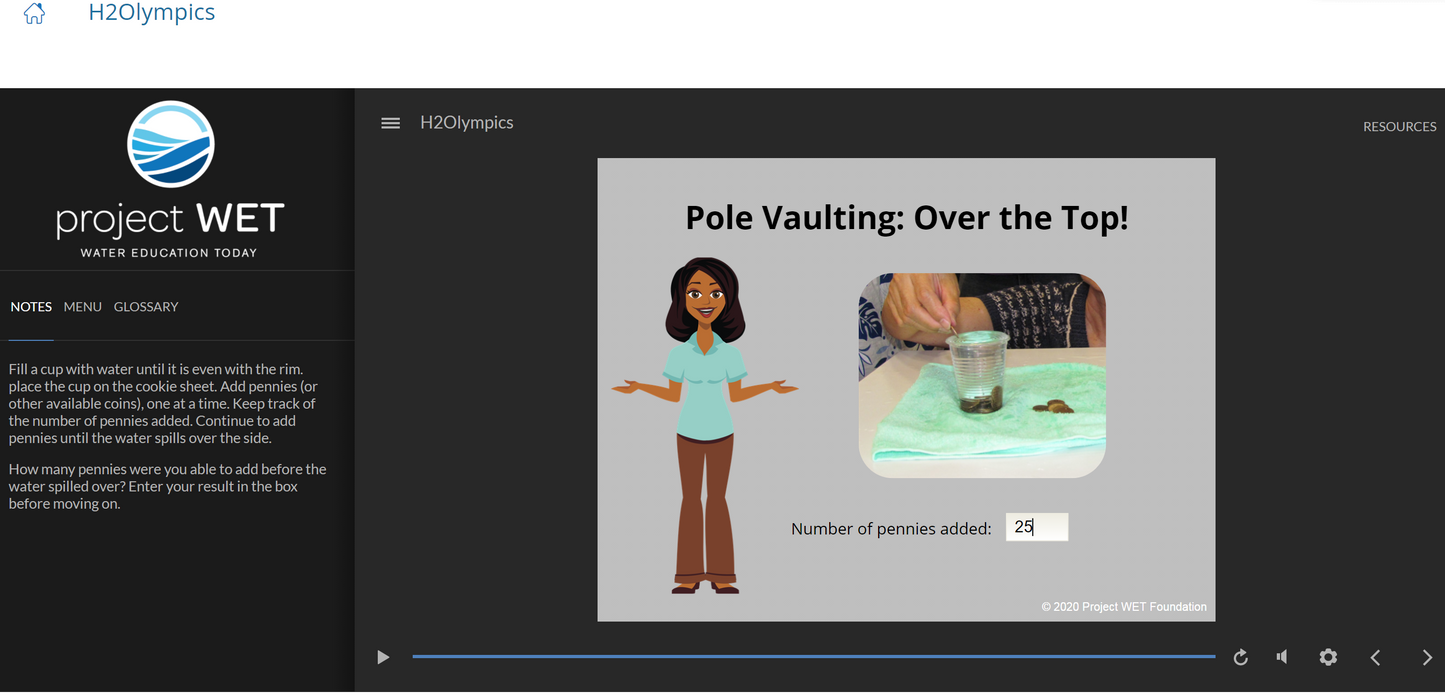Click the Number of pennies added field

pos(1037,527)
